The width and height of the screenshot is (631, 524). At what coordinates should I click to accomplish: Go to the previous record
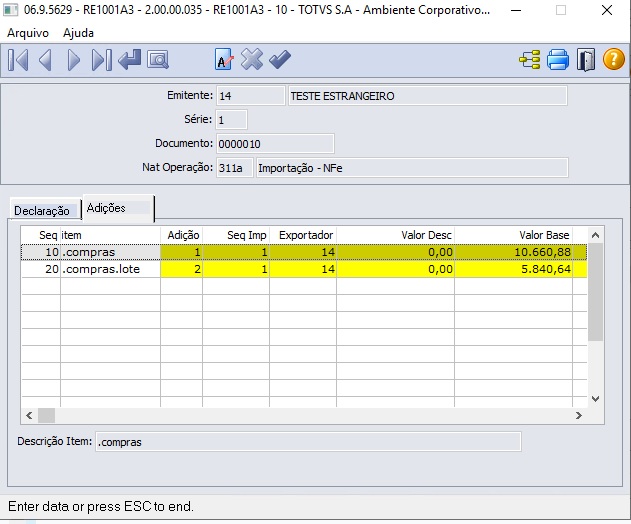[45, 60]
